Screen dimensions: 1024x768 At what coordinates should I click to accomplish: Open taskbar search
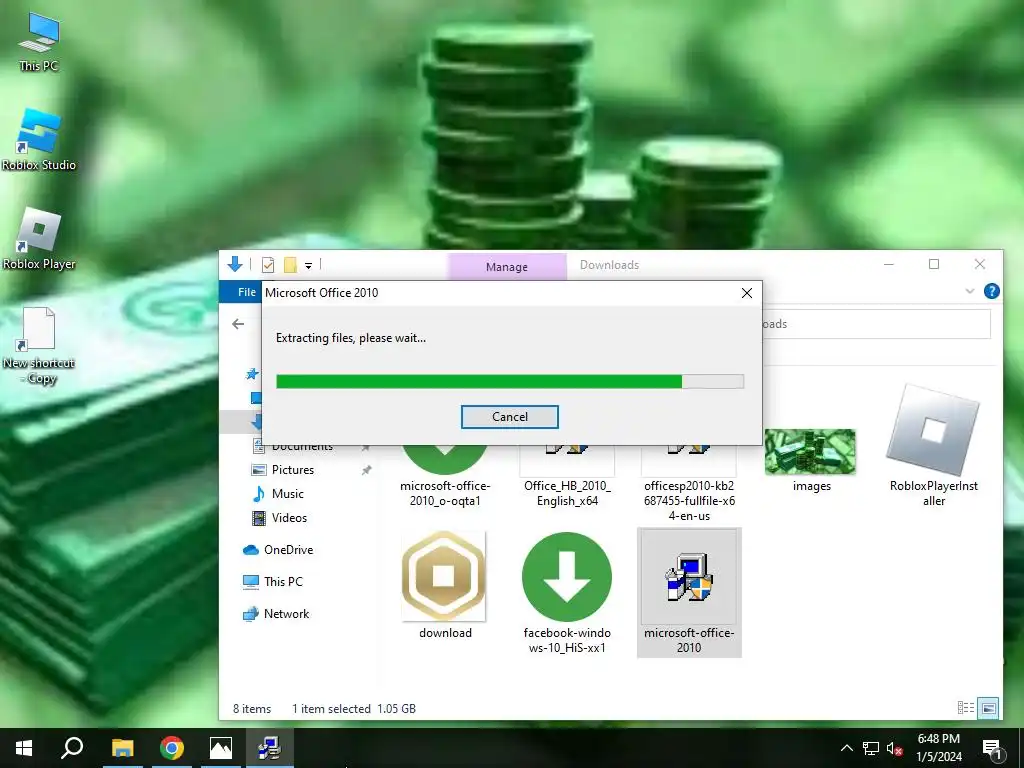point(72,748)
